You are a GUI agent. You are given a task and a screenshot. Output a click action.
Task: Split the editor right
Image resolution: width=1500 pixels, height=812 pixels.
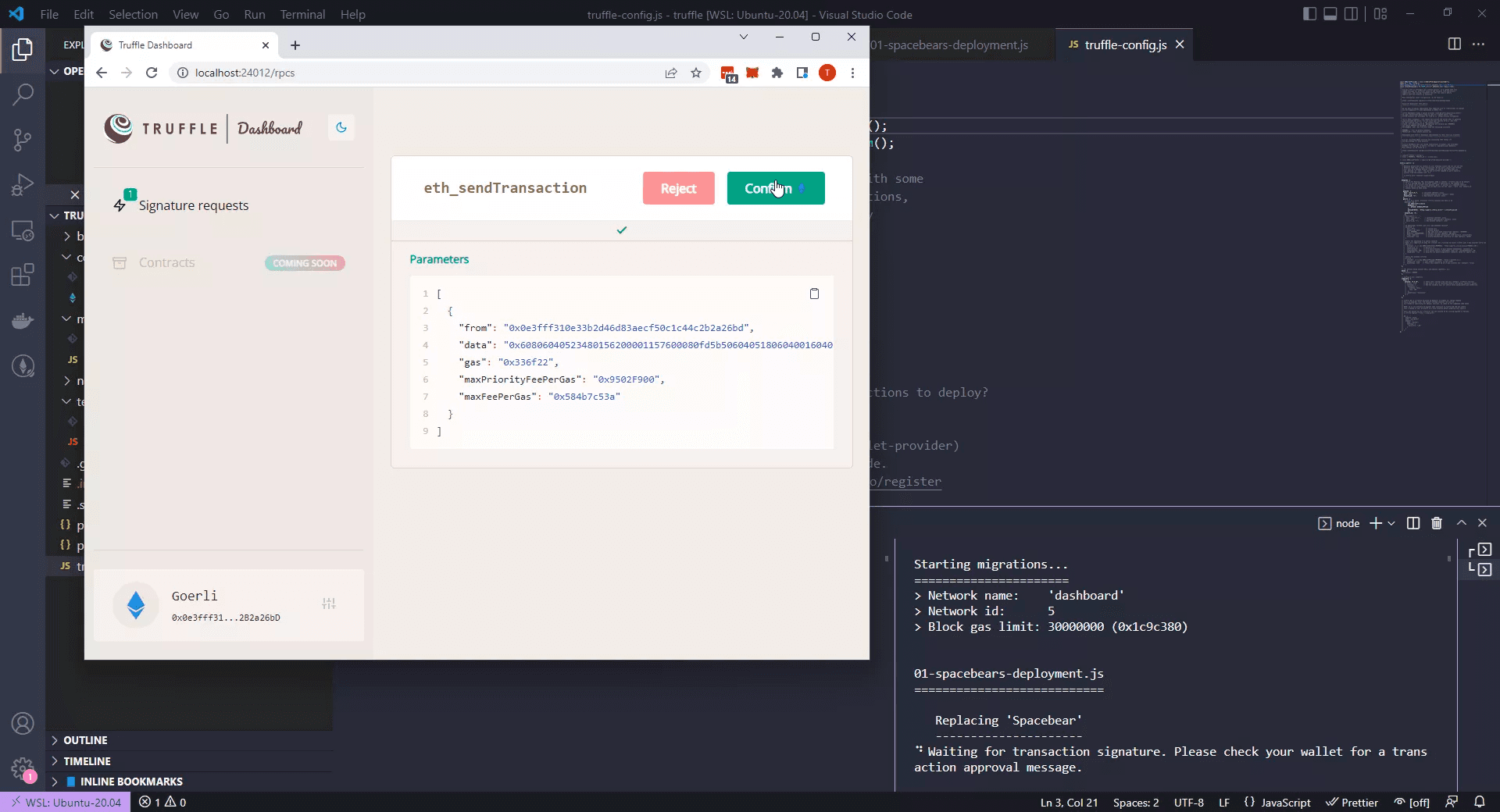click(1454, 45)
